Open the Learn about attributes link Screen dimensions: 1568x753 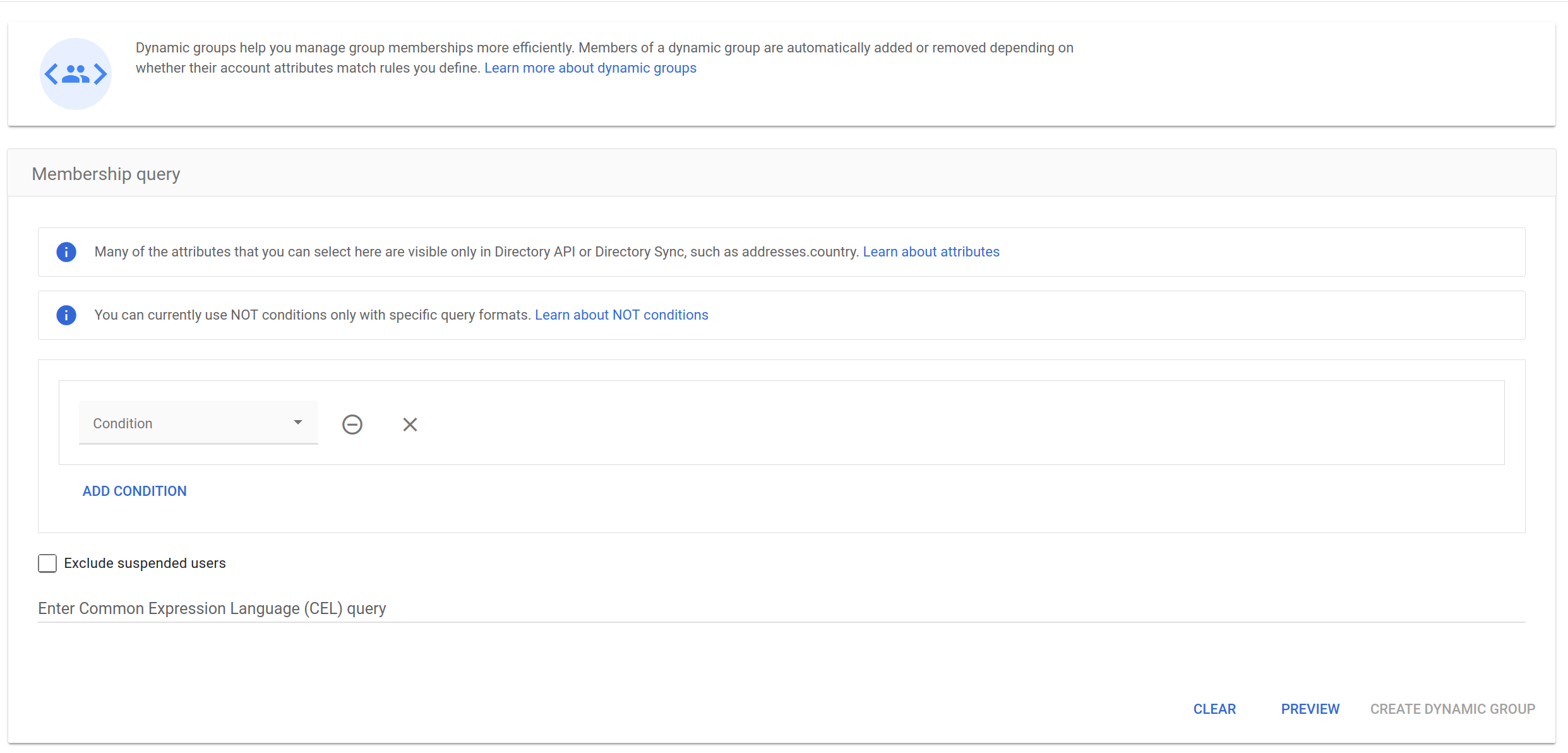(x=931, y=252)
